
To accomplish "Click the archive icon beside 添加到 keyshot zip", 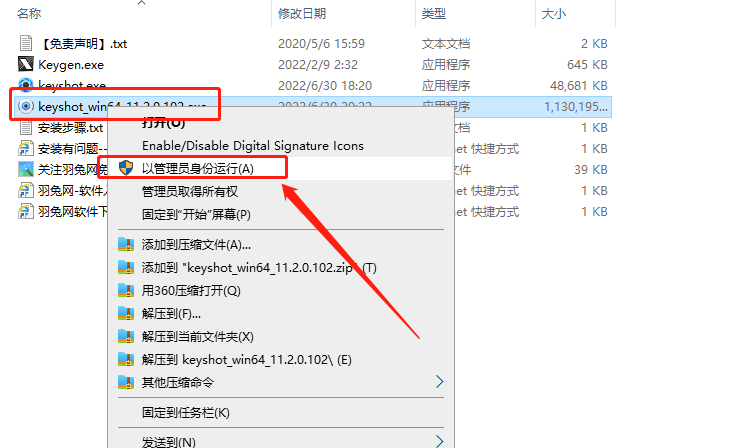I will tap(126, 267).
